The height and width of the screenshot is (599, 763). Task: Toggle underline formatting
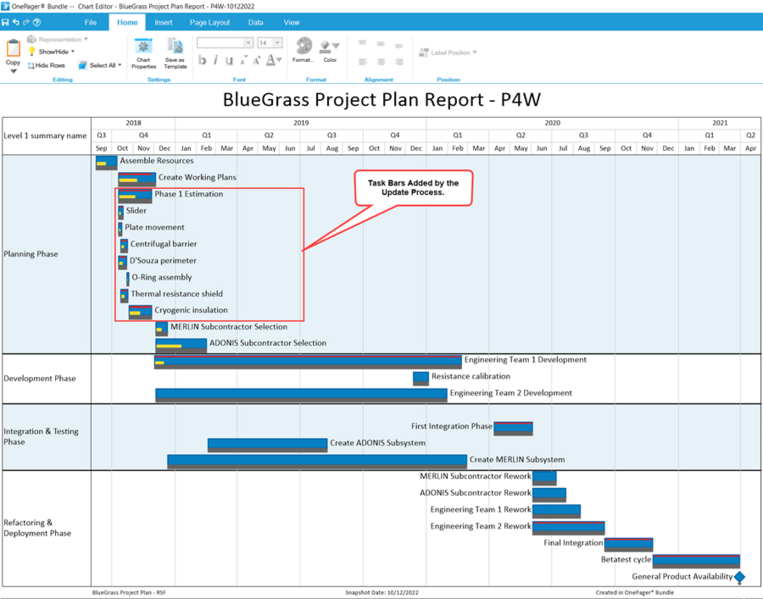[229, 60]
